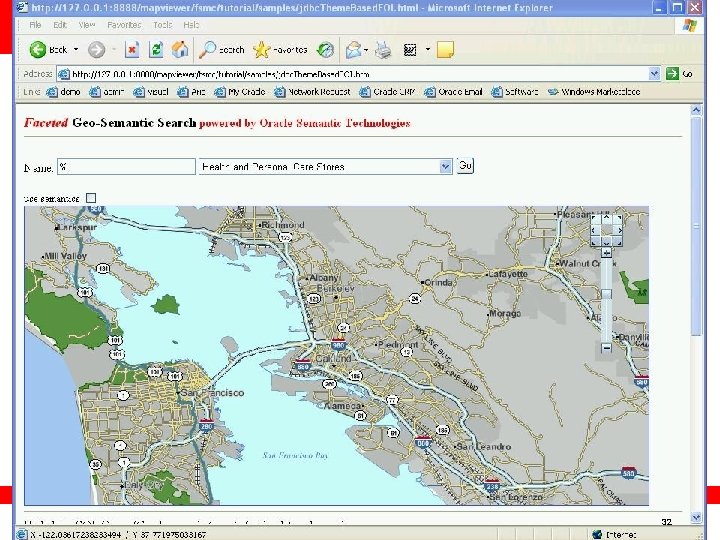Click the Stop loading icon
This screenshot has height=540, width=720.
coord(132,50)
